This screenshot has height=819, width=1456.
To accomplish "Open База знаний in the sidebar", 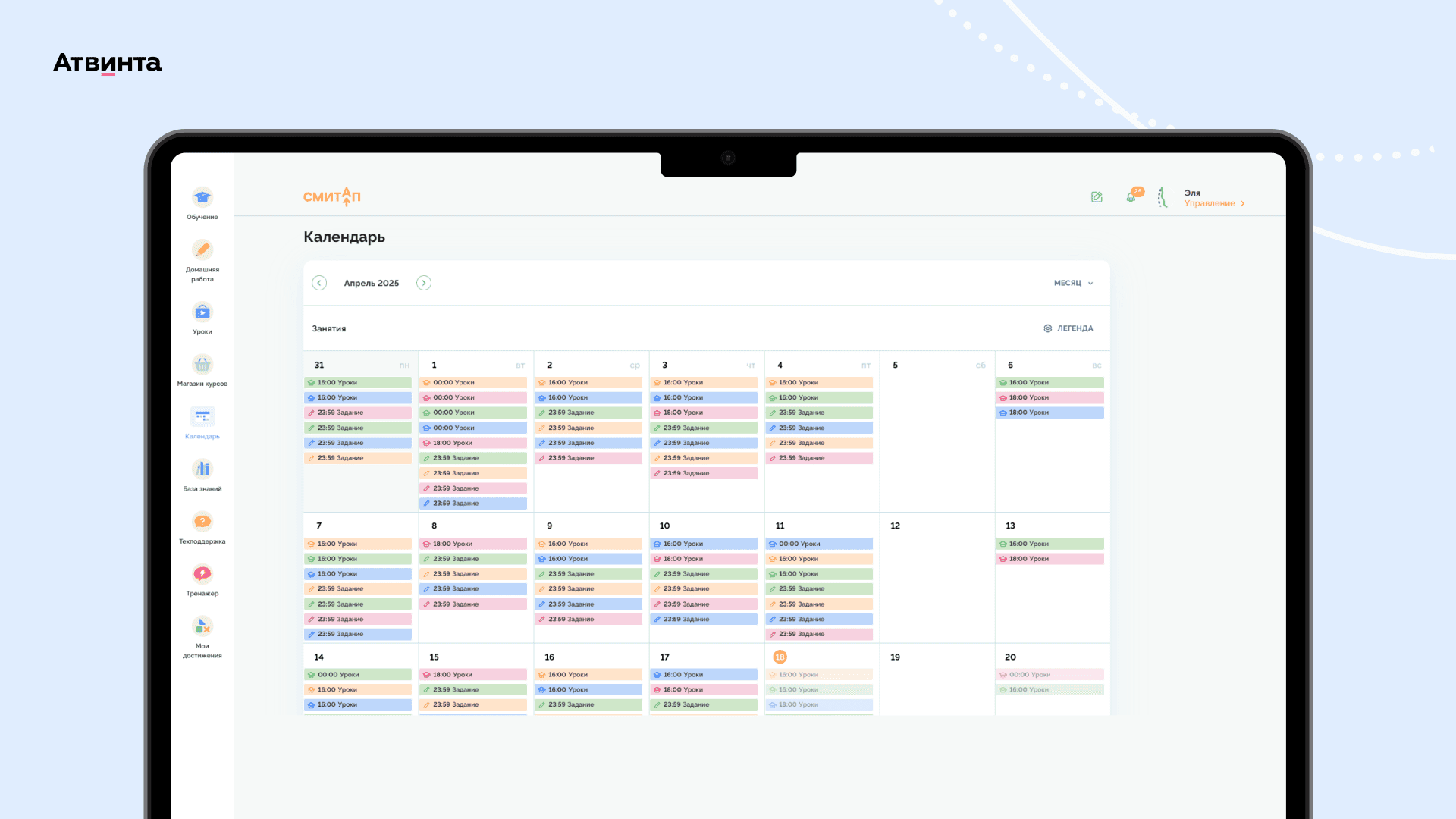I will (202, 470).
